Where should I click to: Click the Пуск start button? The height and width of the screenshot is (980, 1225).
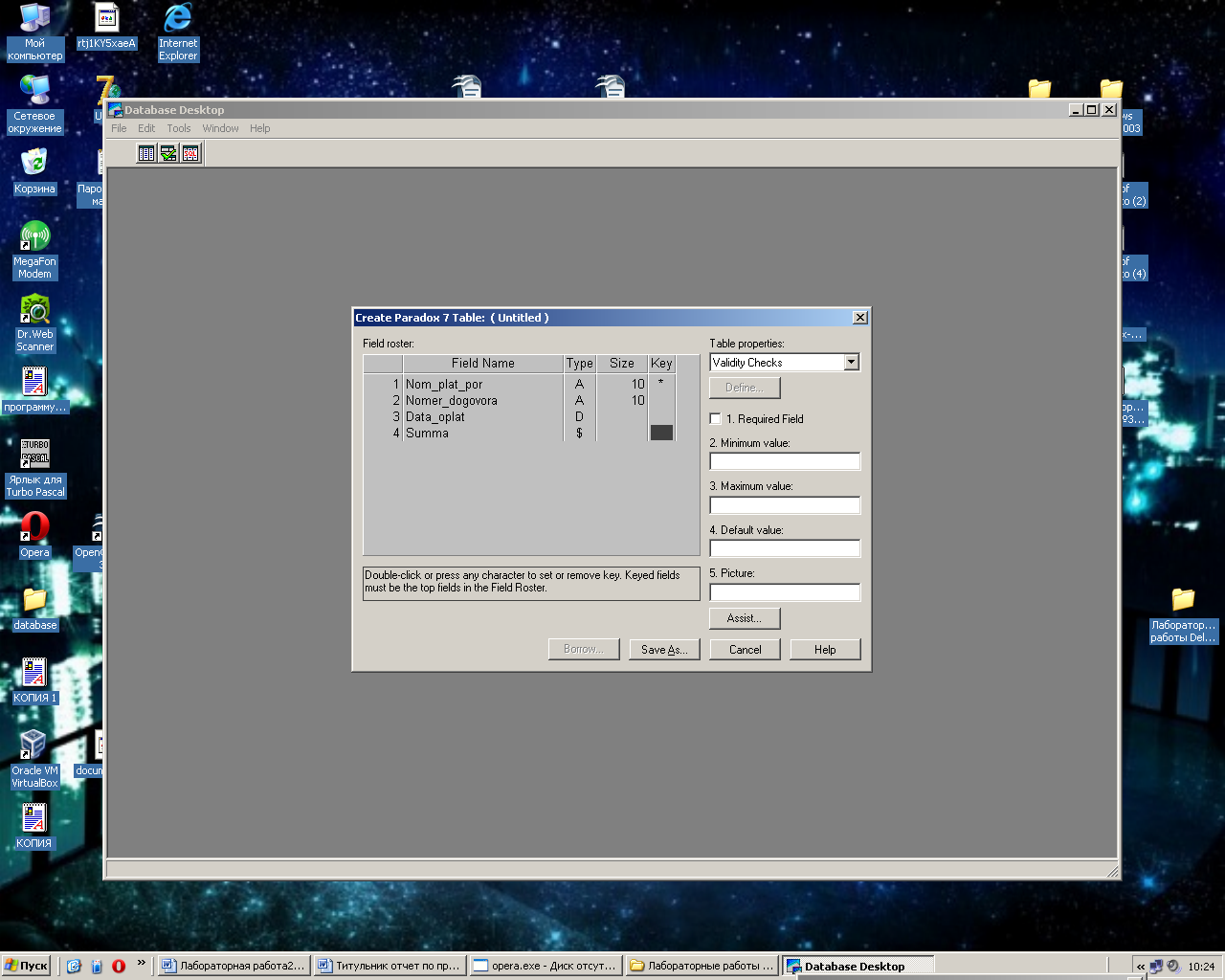(x=26, y=966)
